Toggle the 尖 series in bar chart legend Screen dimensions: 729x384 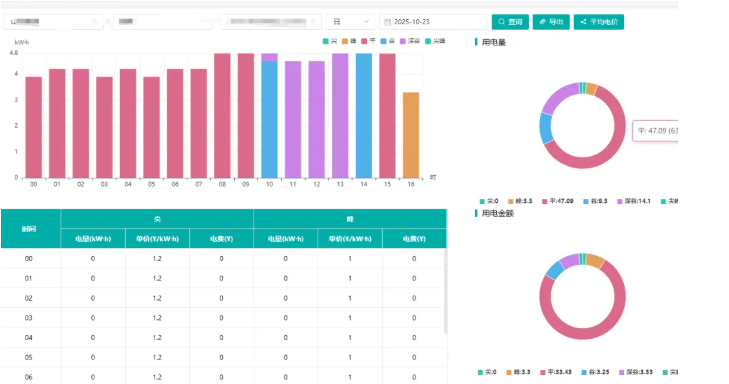point(330,41)
